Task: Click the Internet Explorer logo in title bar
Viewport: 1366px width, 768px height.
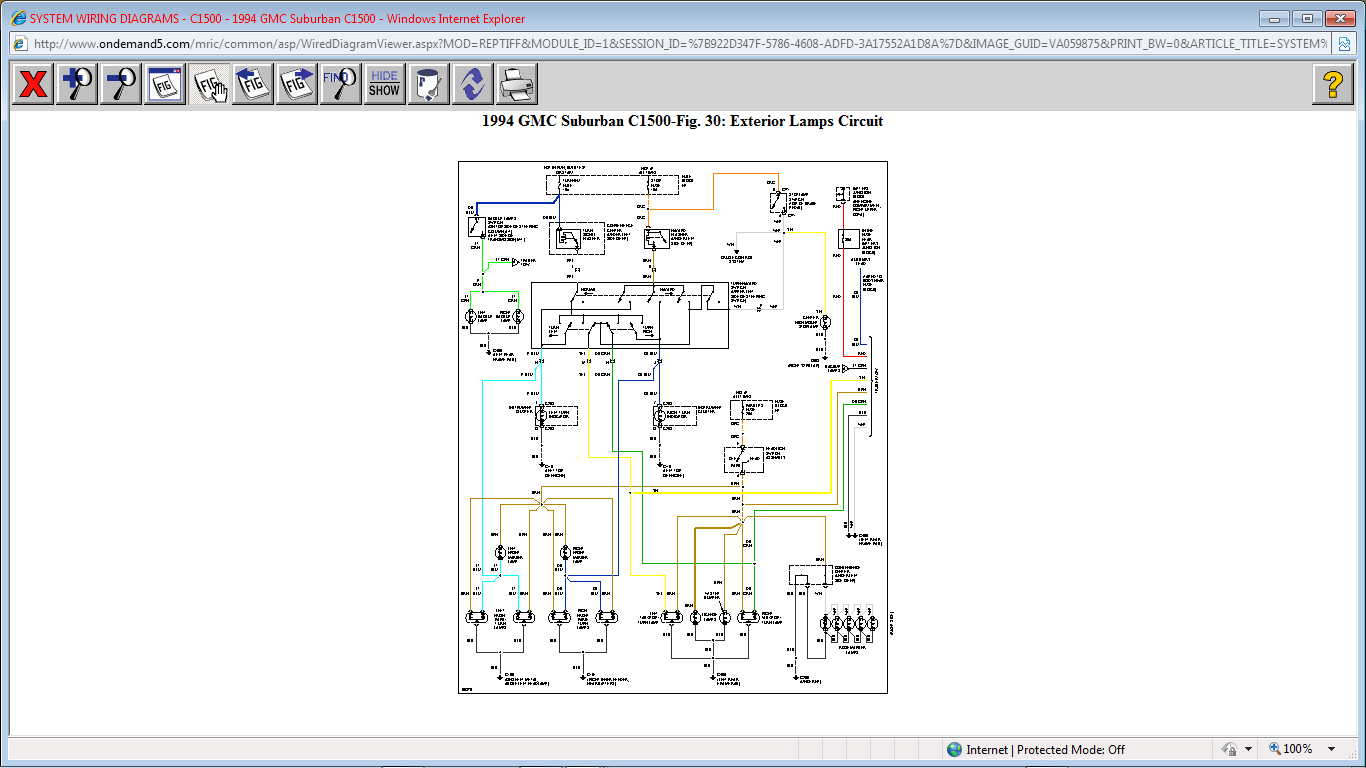Action: [x=19, y=18]
